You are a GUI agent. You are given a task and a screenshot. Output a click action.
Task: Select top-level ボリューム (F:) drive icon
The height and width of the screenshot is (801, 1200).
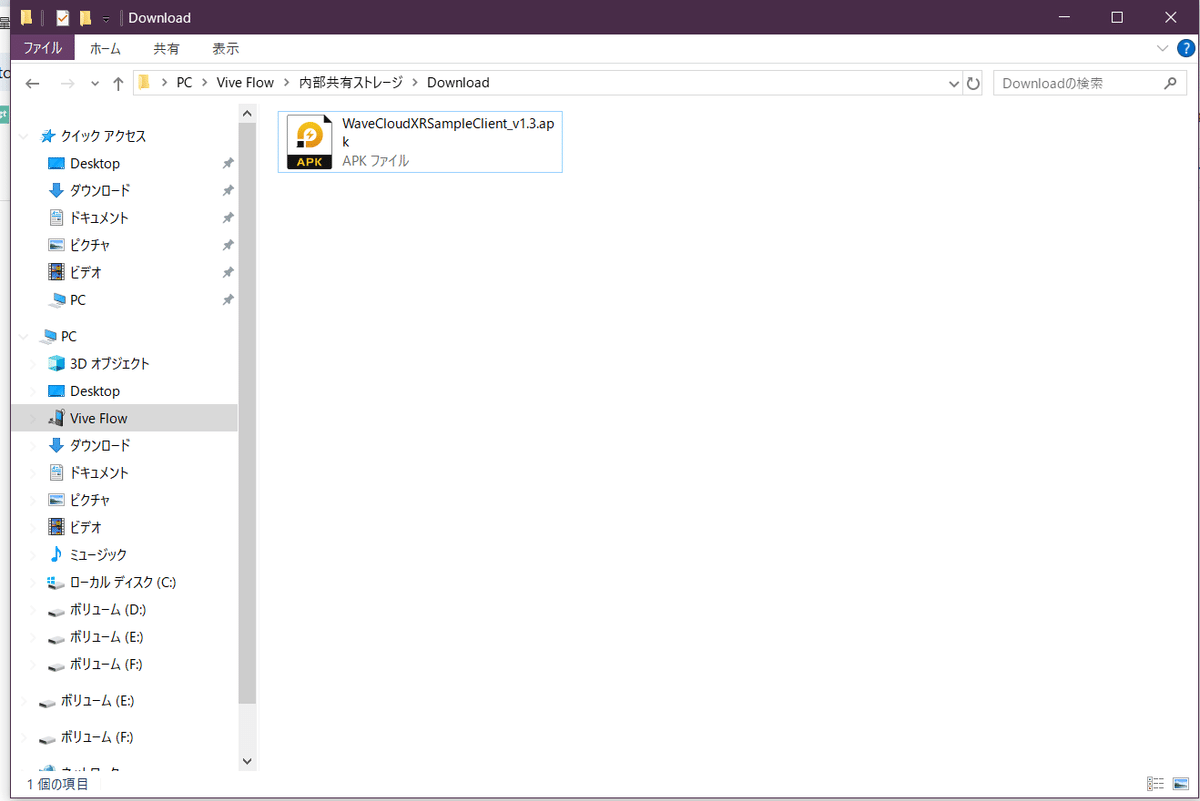[x=47, y=738]
